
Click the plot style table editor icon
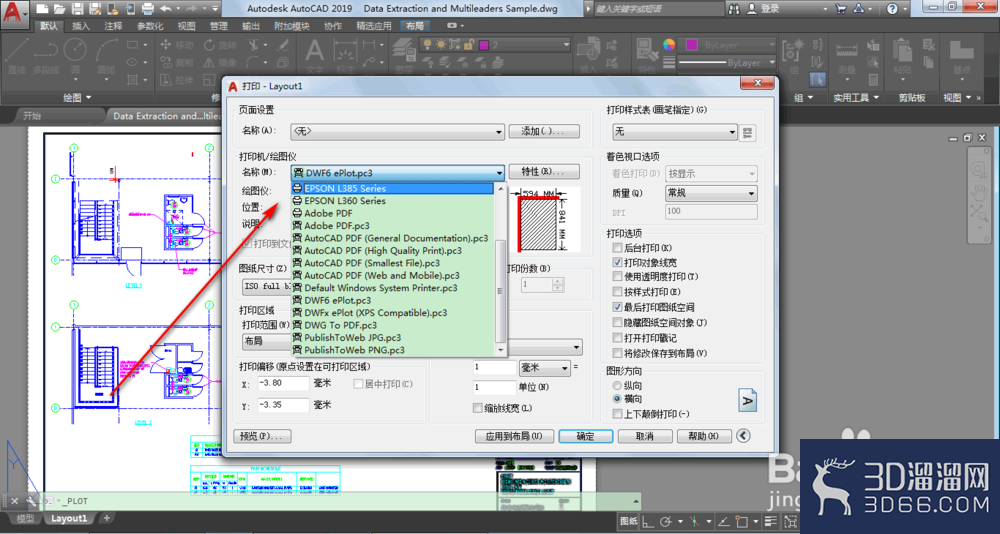(x=747, y=132)
